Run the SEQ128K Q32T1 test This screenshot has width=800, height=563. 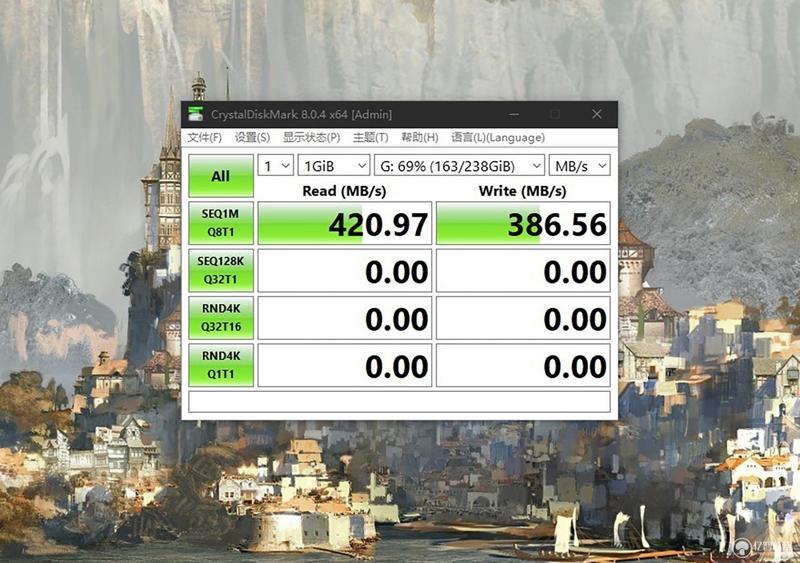[x=221, y=271]
